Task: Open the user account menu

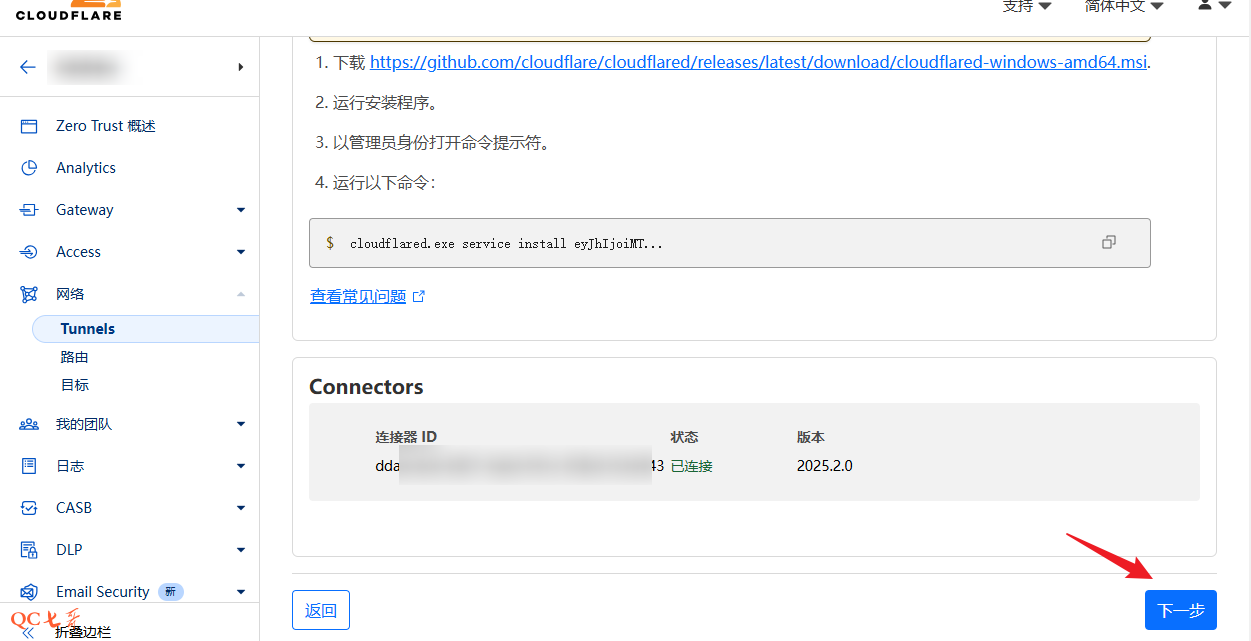Action: click(x=1214, y=6)
